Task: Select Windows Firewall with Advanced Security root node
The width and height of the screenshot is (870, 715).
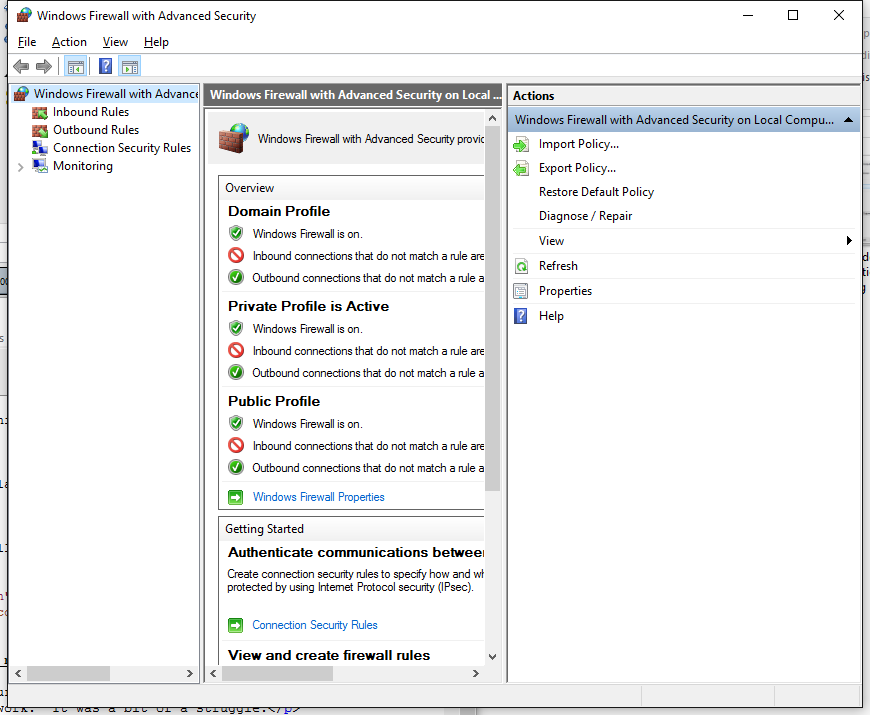Action: [116, 94]
